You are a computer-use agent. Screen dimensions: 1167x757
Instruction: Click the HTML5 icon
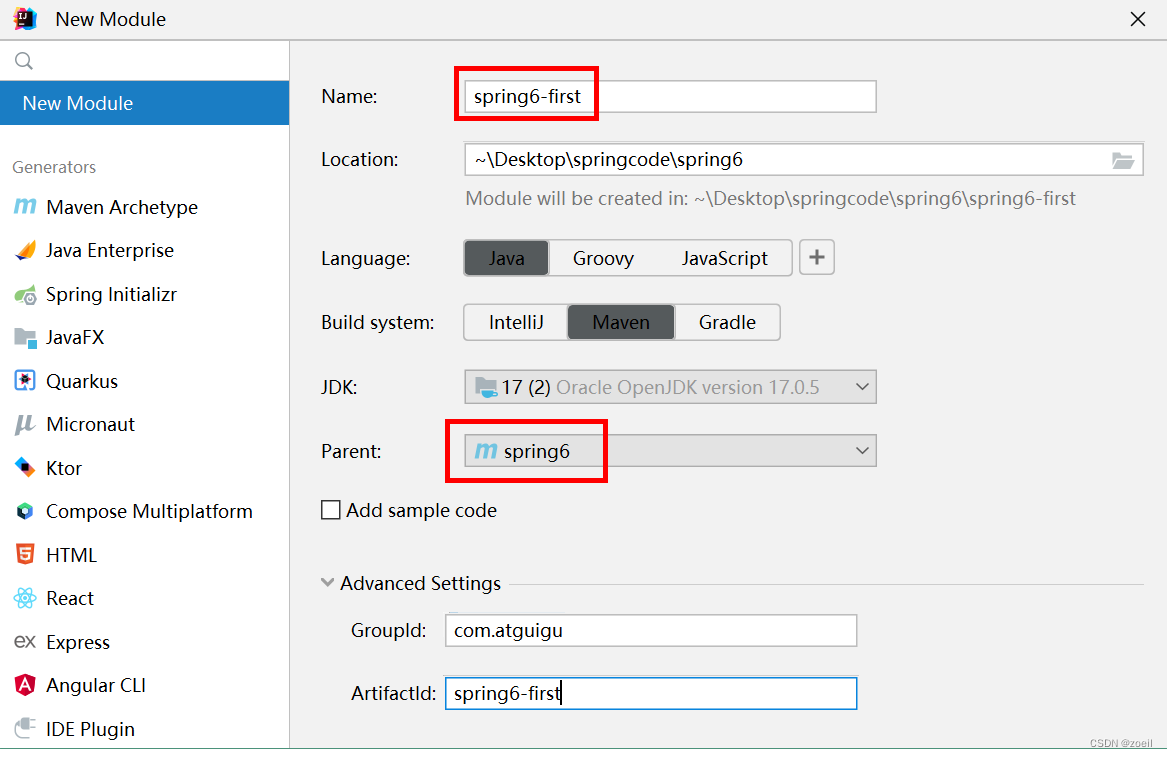coord(25,555)
